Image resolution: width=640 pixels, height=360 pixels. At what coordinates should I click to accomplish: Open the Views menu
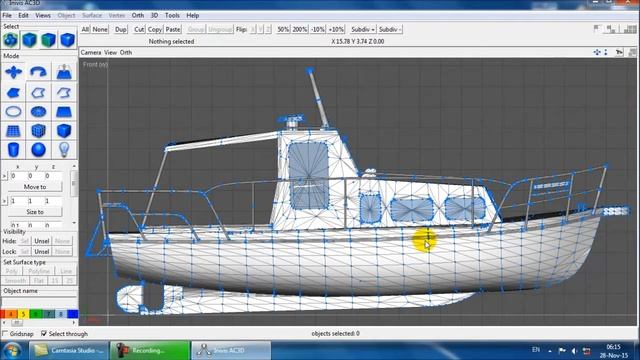click(x=43, y=16)
